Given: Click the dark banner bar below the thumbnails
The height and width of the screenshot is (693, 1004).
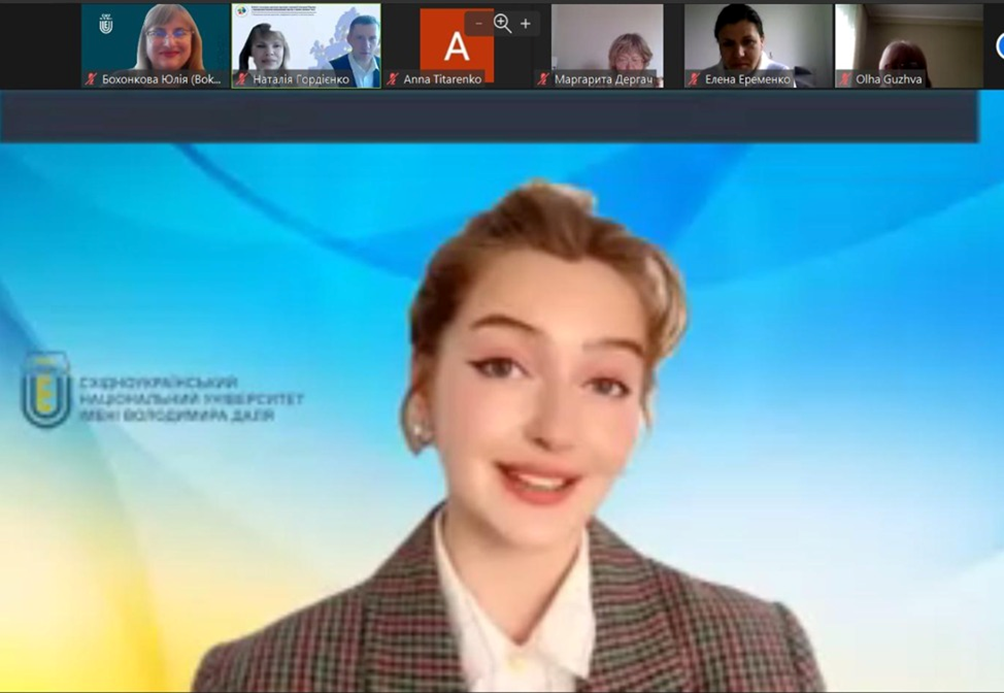Looking at the screenshot, I should coord(488,117).
